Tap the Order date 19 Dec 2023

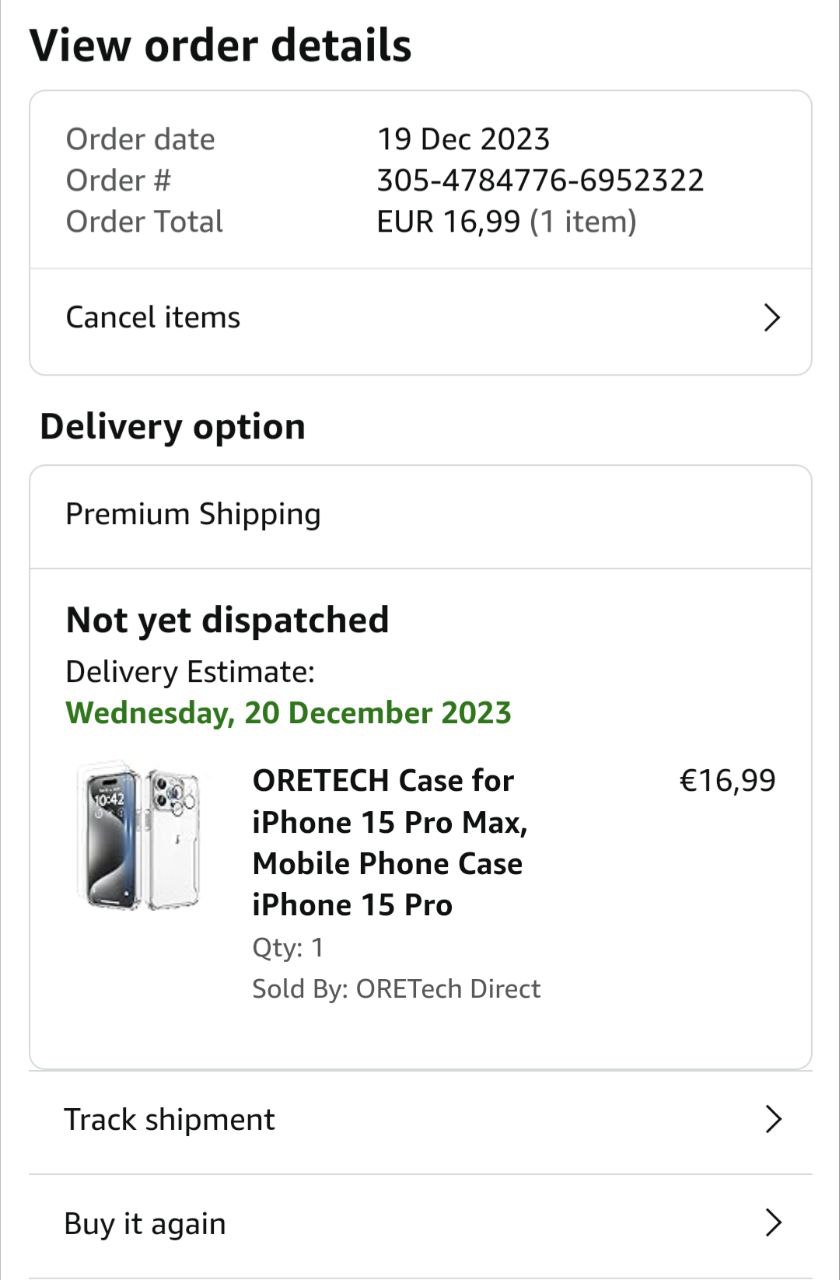pos(463,139)
